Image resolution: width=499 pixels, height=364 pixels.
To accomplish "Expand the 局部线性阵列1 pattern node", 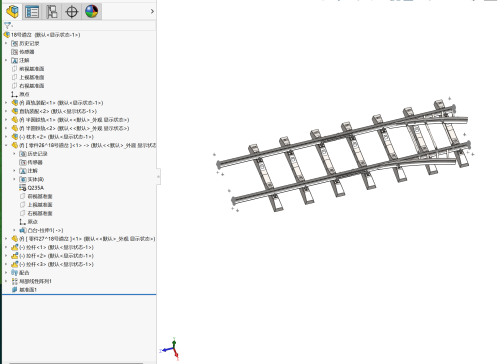I will click(6, 281).
